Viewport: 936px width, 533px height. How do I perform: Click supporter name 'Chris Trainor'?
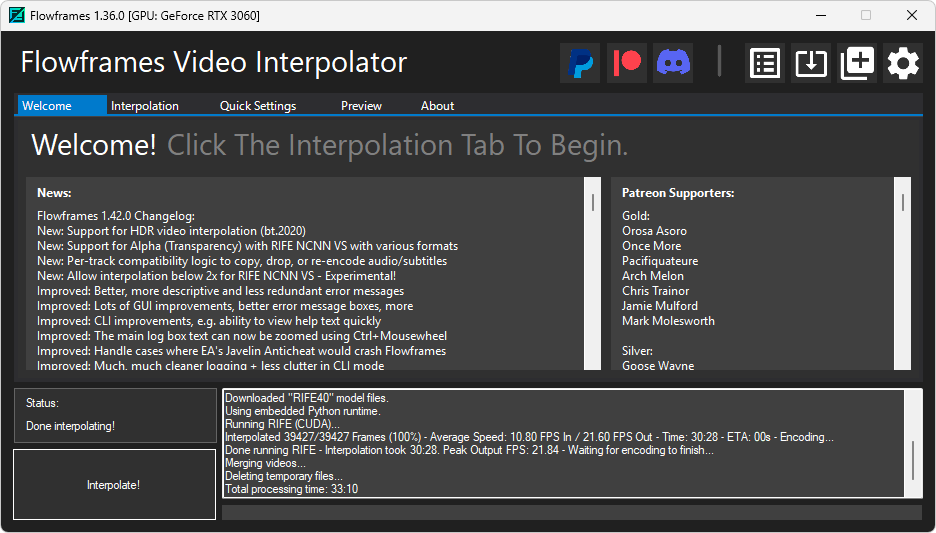[655, 291]
